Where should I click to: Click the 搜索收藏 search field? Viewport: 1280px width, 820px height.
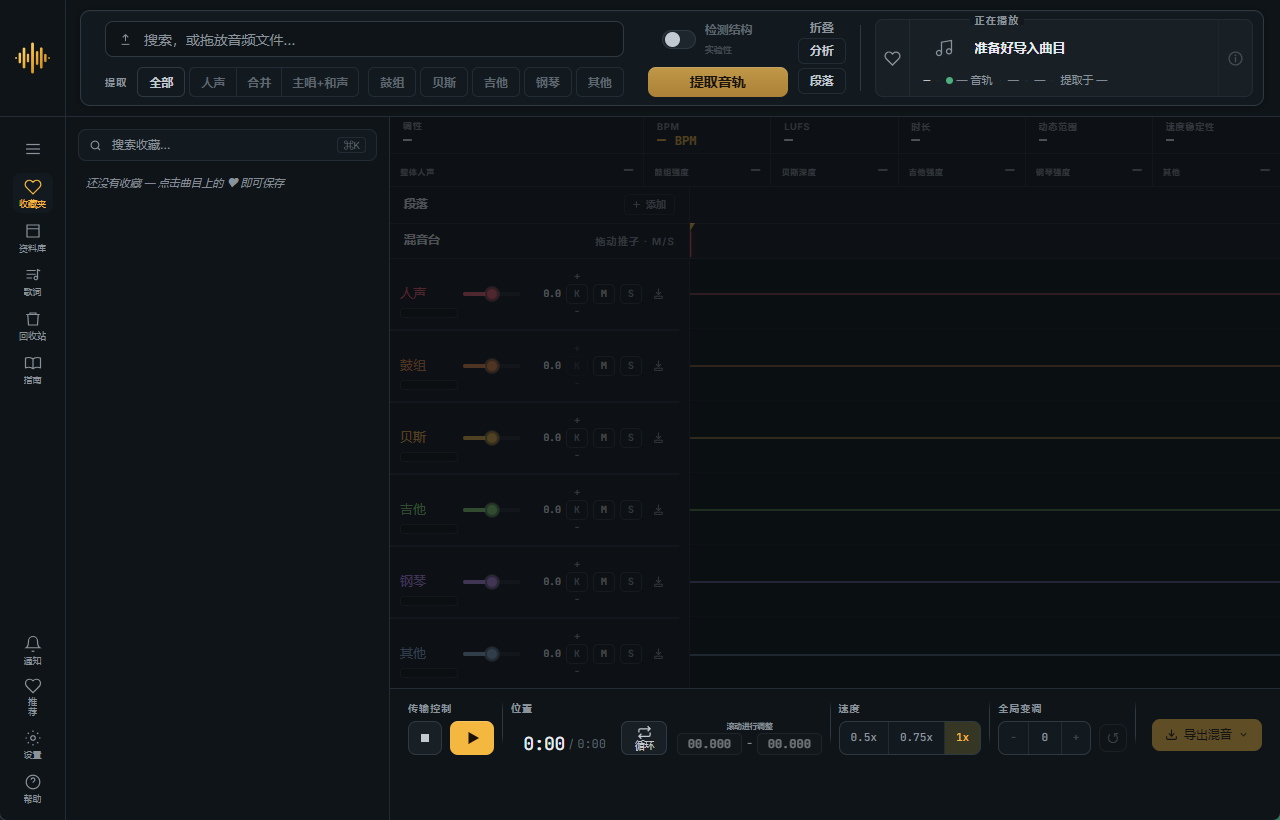point(227,145)
